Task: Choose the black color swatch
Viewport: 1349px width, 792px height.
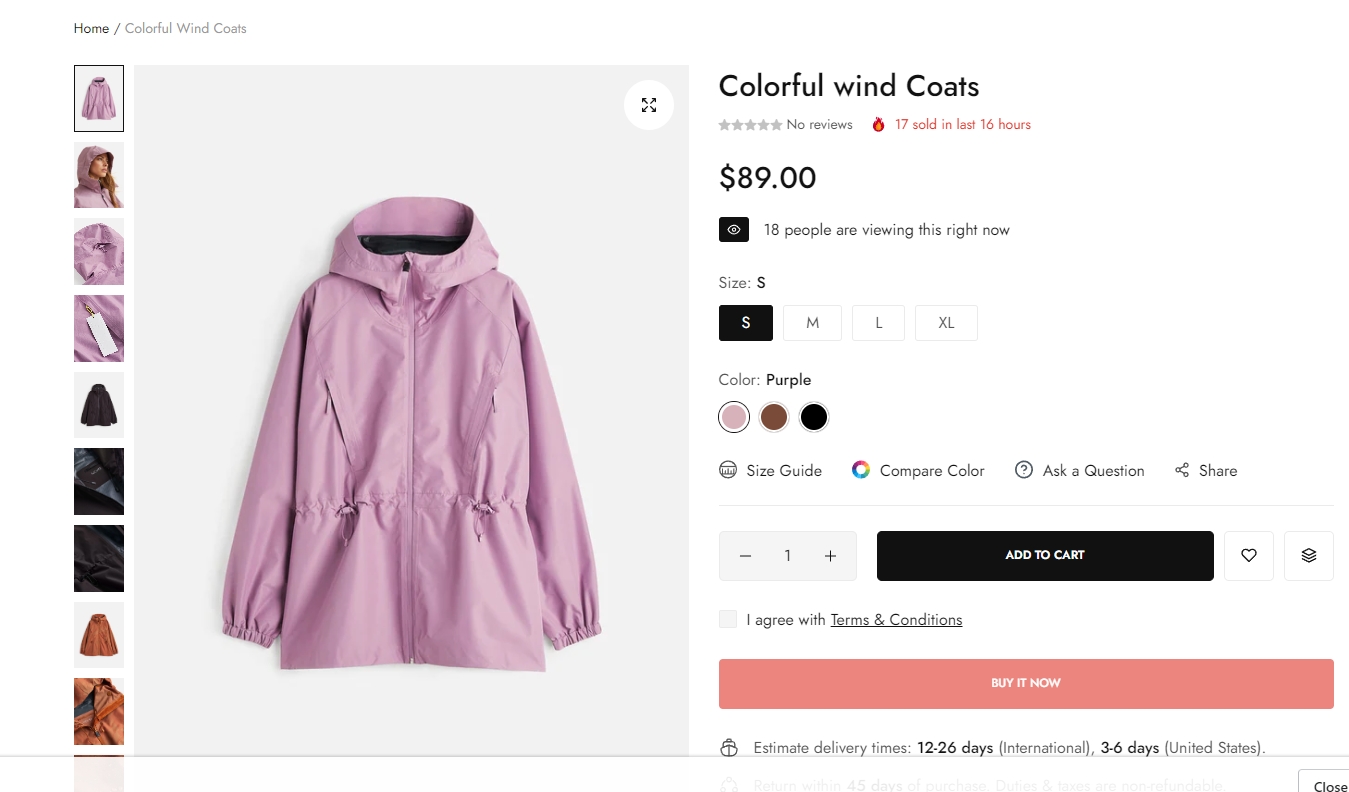Action: [814, 417]
